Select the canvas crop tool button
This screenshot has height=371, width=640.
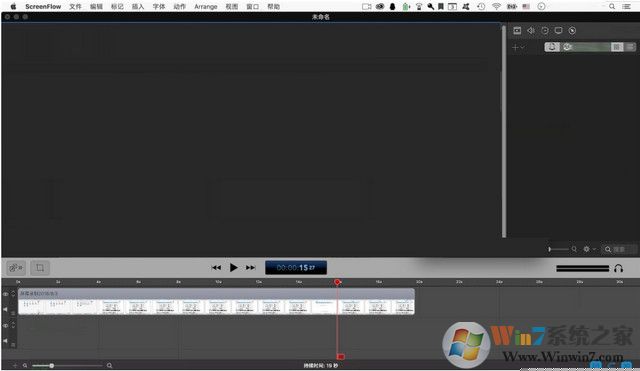[x=40, y=268]
